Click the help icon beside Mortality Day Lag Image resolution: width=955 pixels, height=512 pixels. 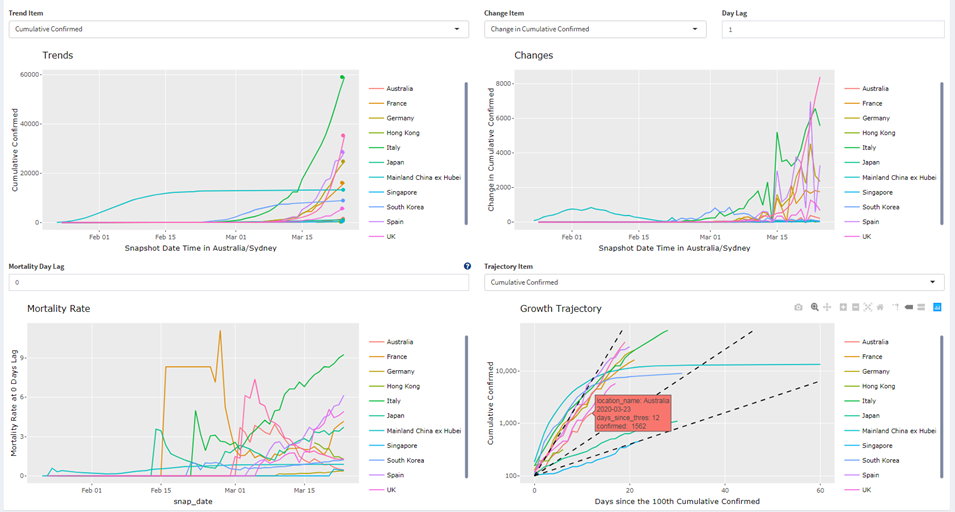467,267
